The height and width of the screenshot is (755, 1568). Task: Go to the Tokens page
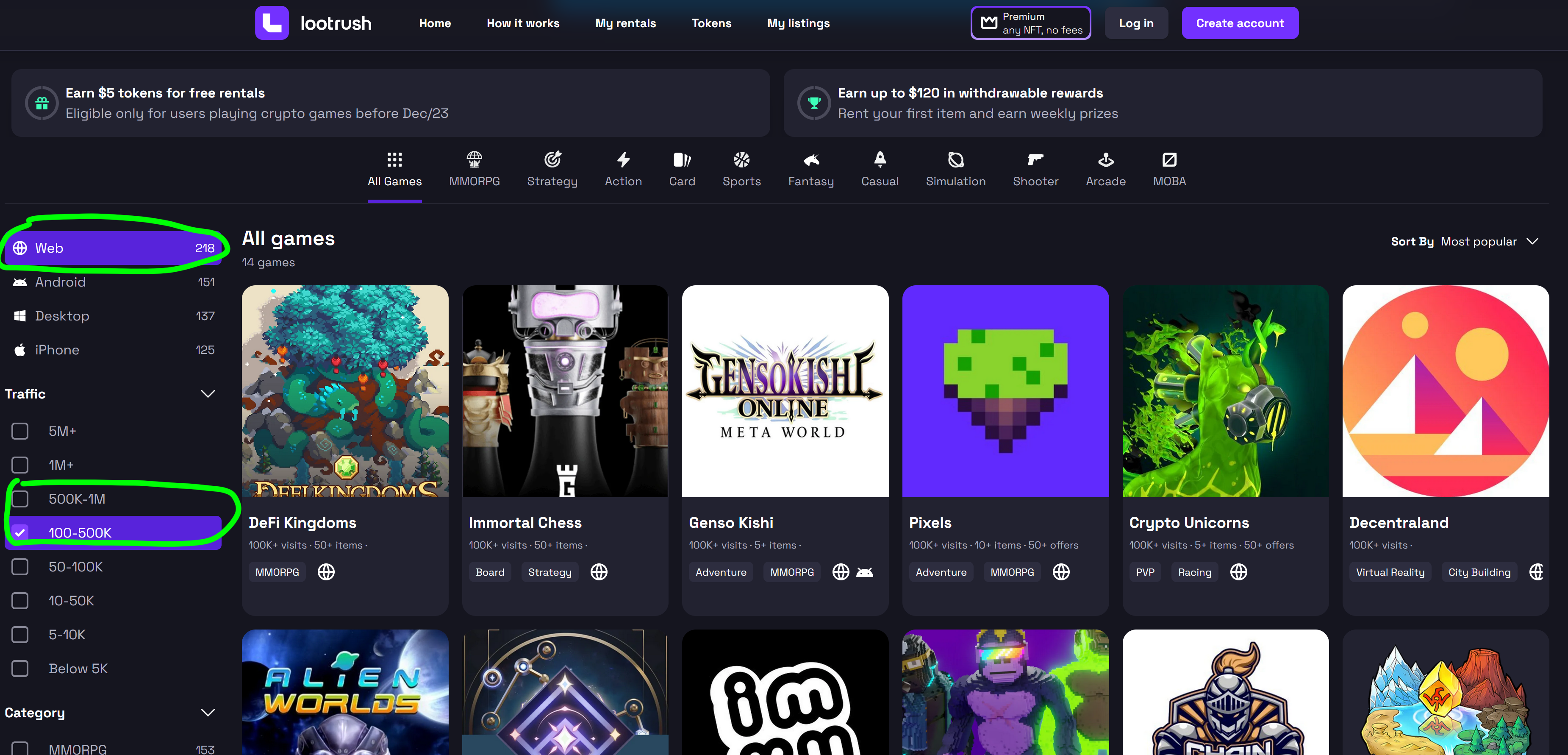coord(711,23)
